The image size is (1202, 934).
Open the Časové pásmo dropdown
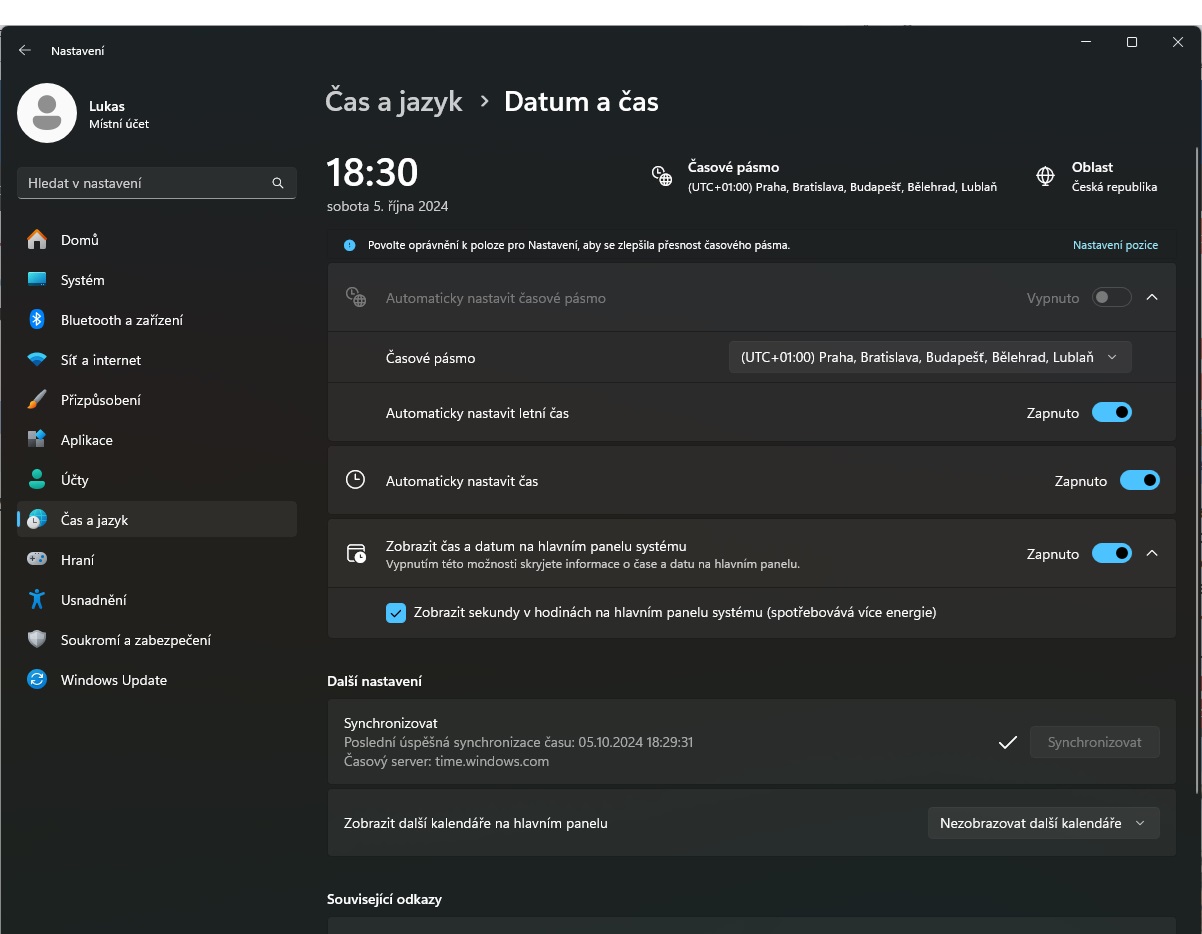click(930, 357)
